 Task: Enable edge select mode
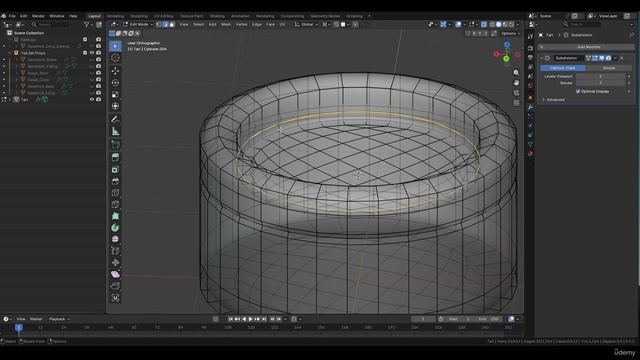pyautogui.click(x=165, y=24)
